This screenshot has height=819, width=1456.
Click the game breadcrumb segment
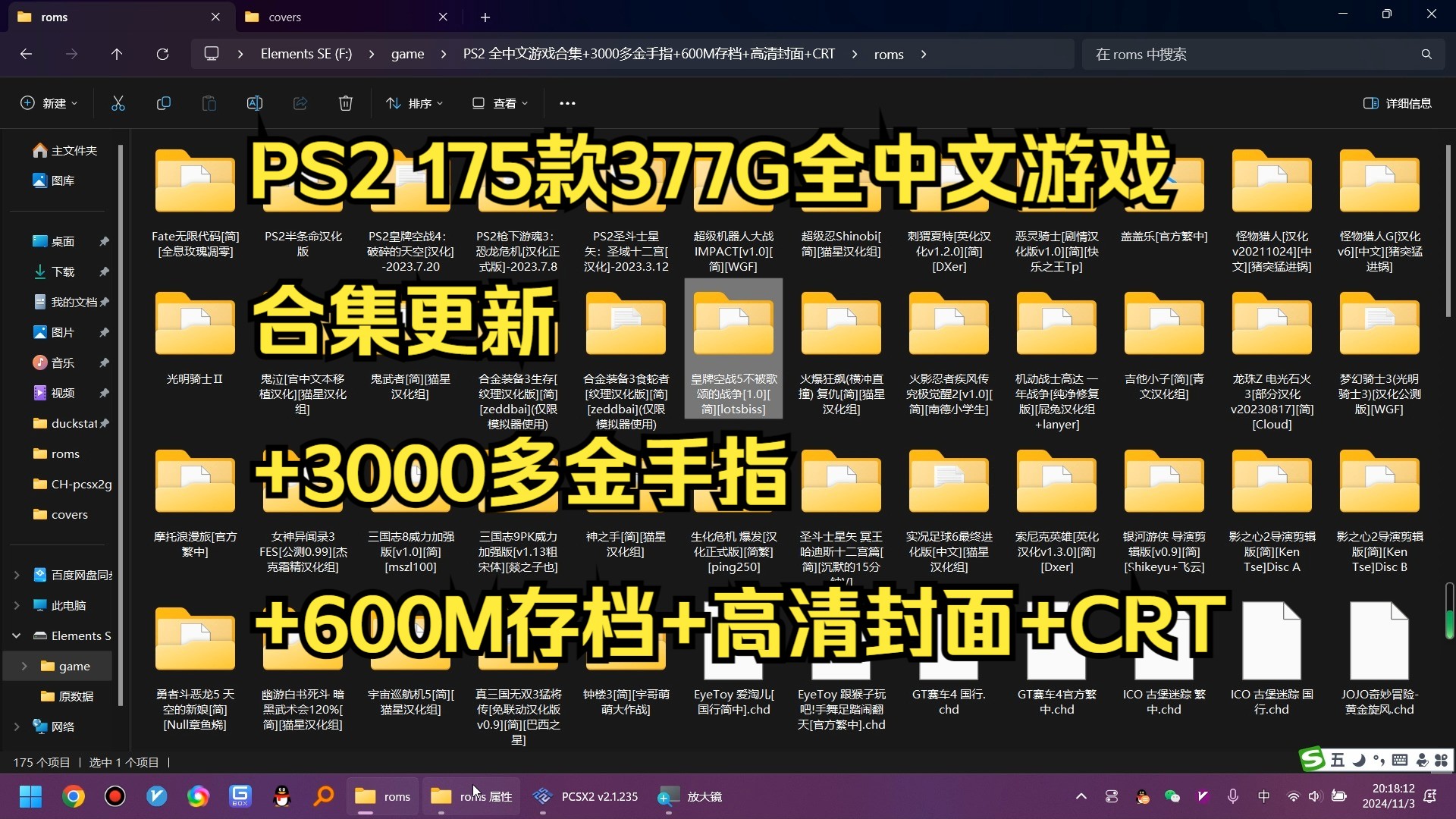click(407, 54)
